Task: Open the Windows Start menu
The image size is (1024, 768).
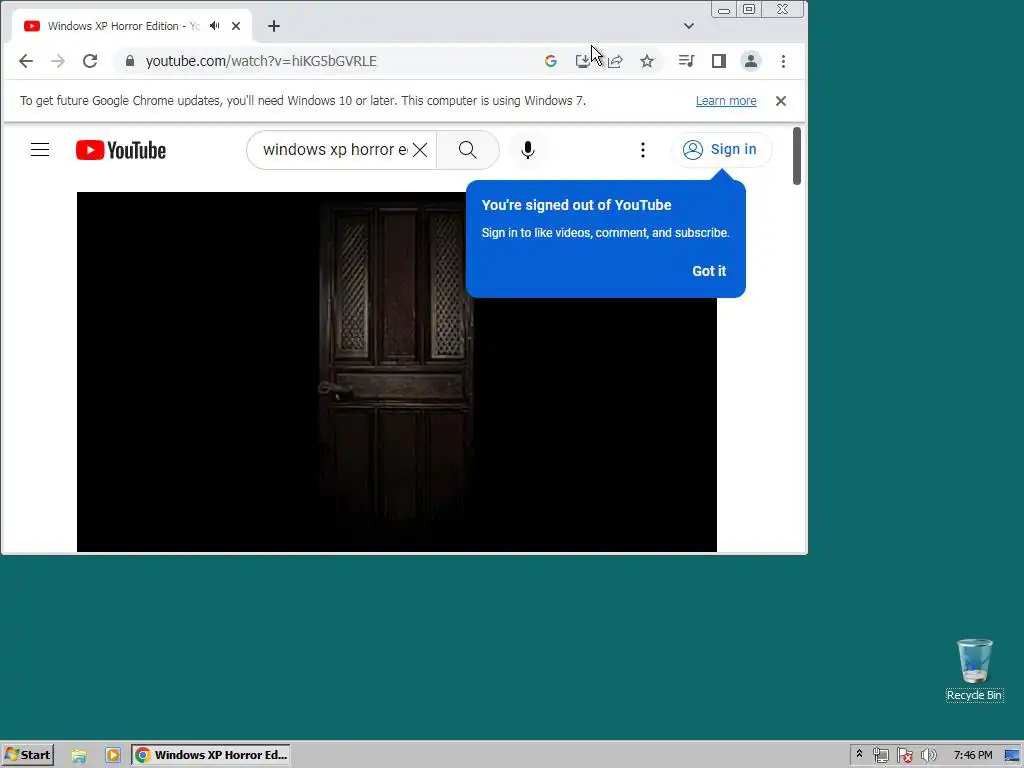Action: (27, 755)
